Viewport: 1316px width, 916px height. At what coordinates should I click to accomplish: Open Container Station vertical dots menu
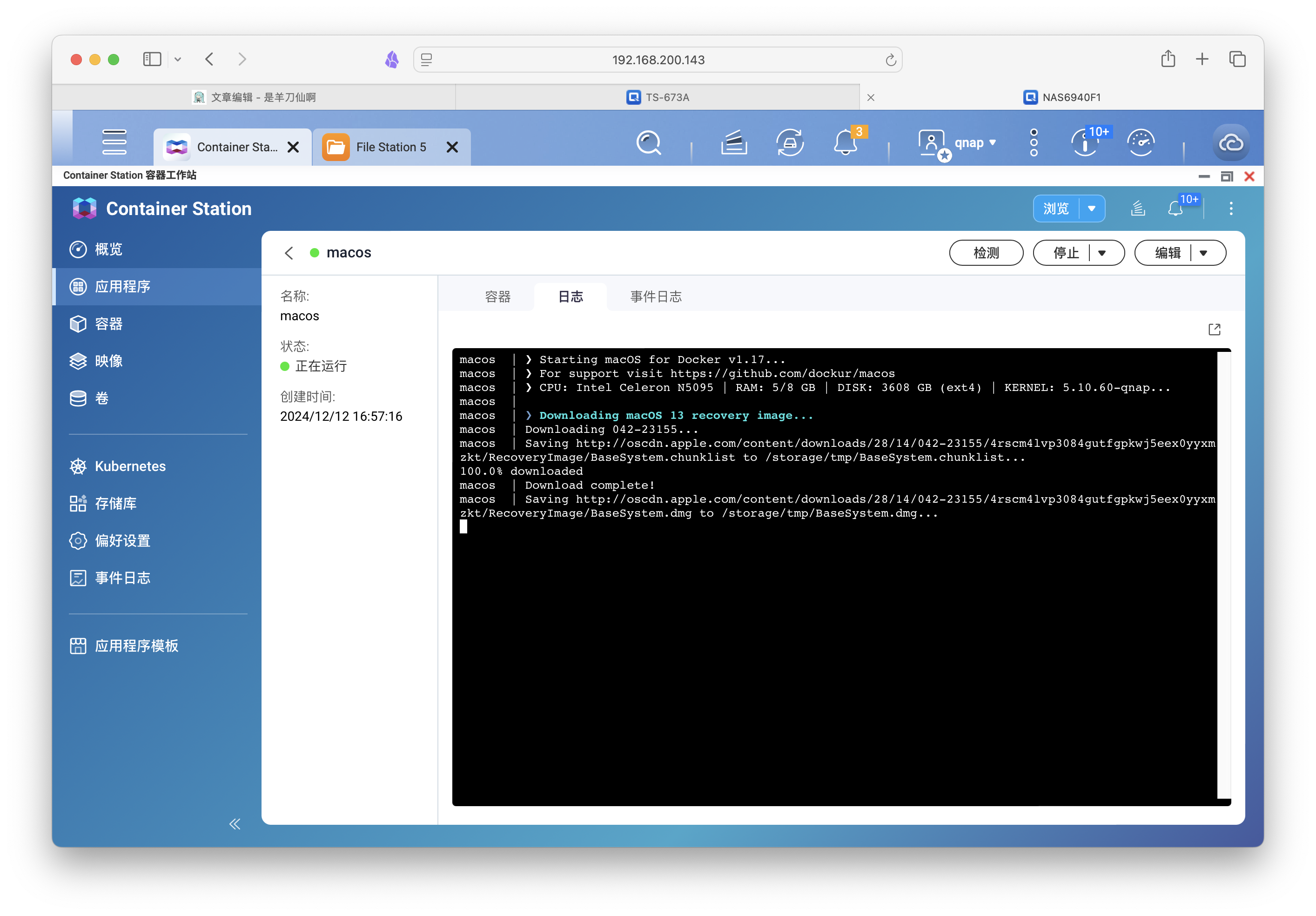(1230, 208)
